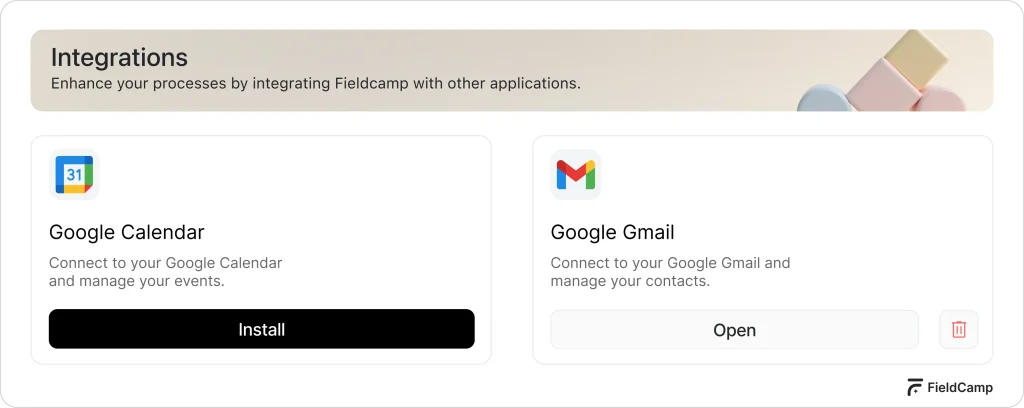Viewport: 1024px width, 408px height.
Task: Click 'Connect to your Google Gmail and' line
Action: click(x=670, y=263)
